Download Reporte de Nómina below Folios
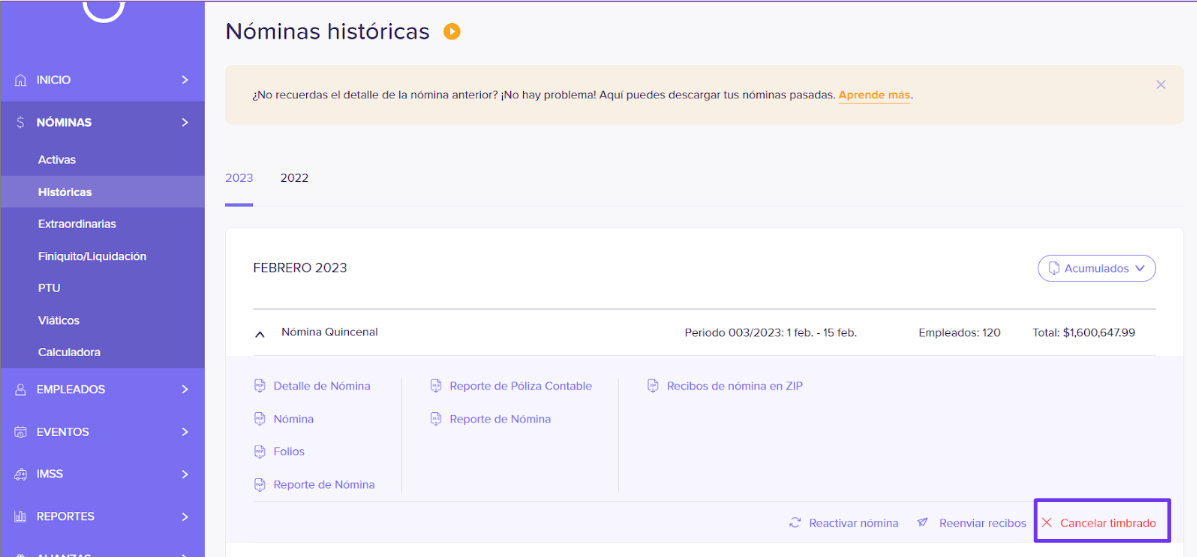The height and width of the screenshot is (557, 1197). (324, 485)
